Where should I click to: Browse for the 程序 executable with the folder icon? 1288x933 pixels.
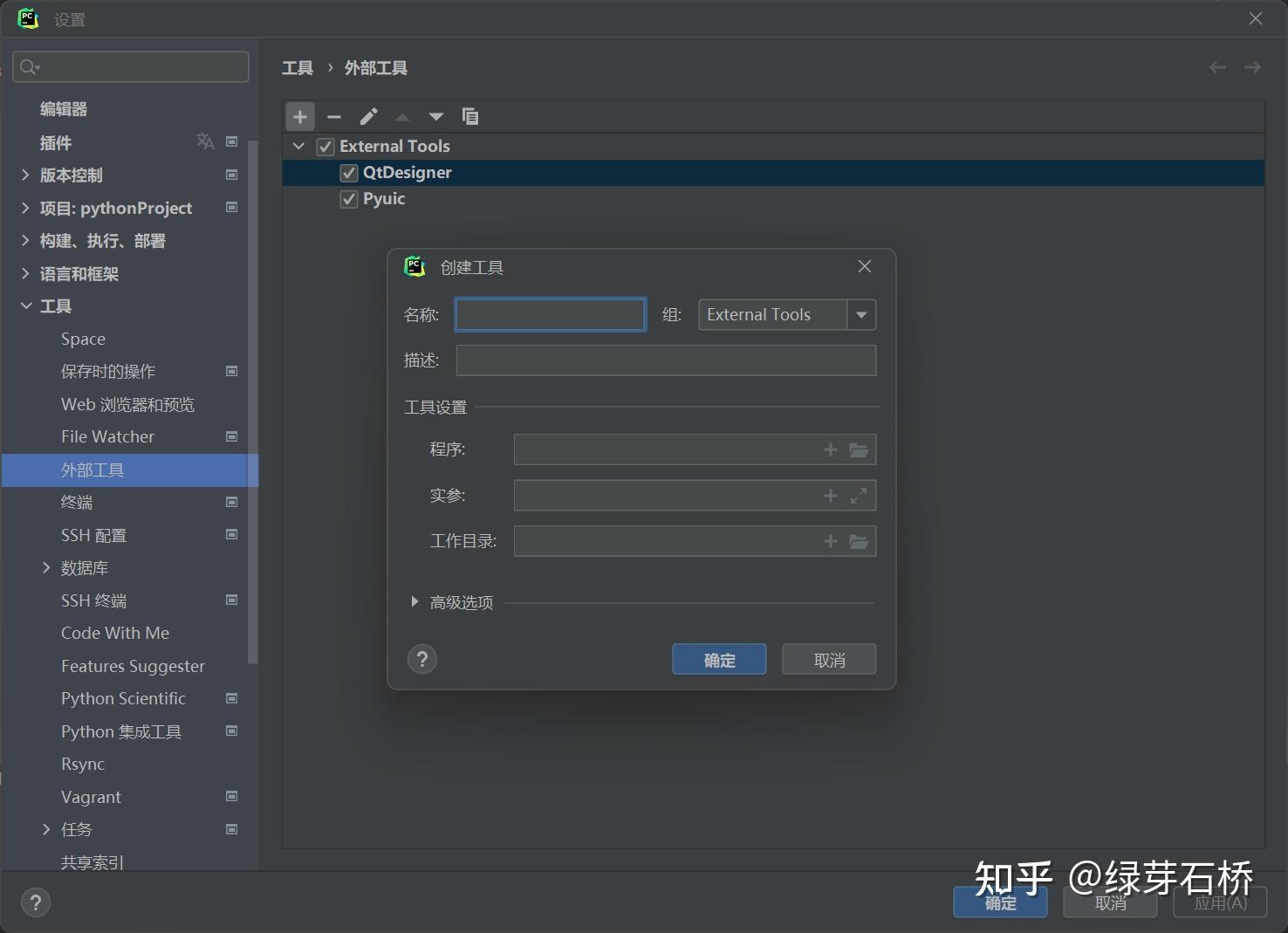(x=859, y=449)
